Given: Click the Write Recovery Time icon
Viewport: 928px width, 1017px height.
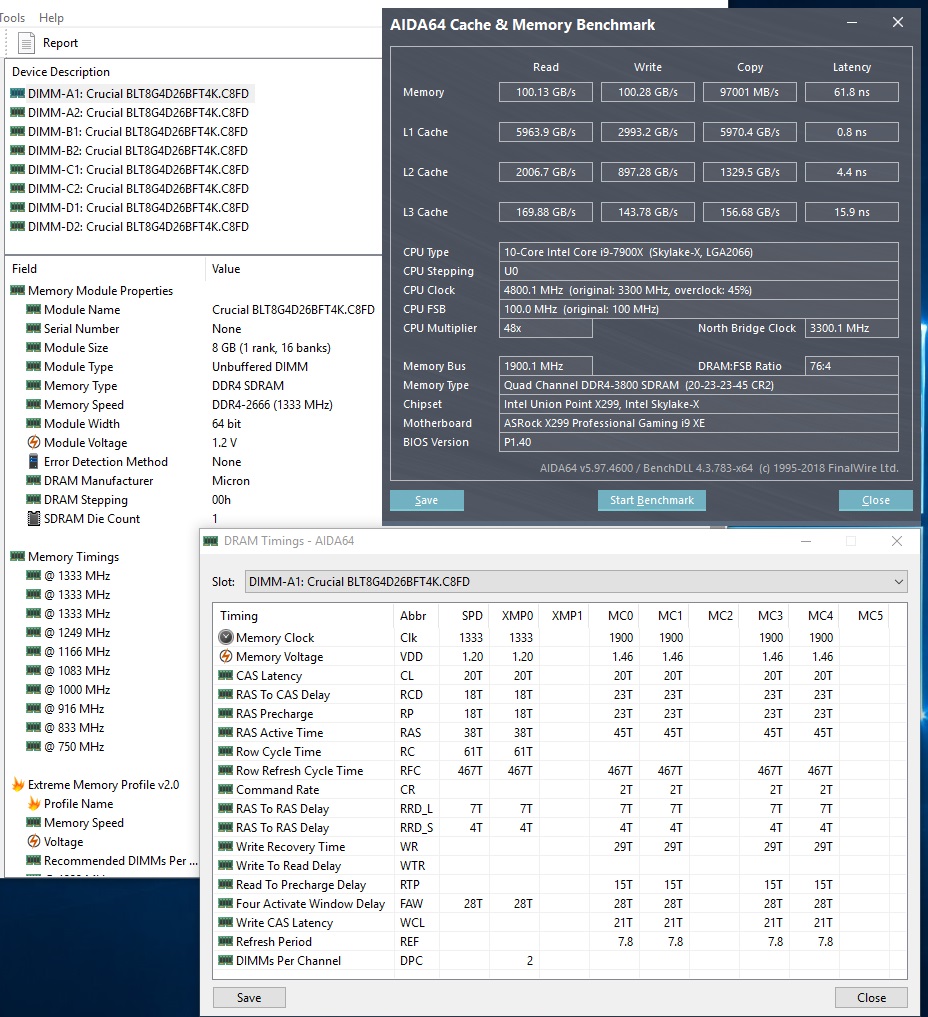Looking at the screenshot, I should coord(226,846).
